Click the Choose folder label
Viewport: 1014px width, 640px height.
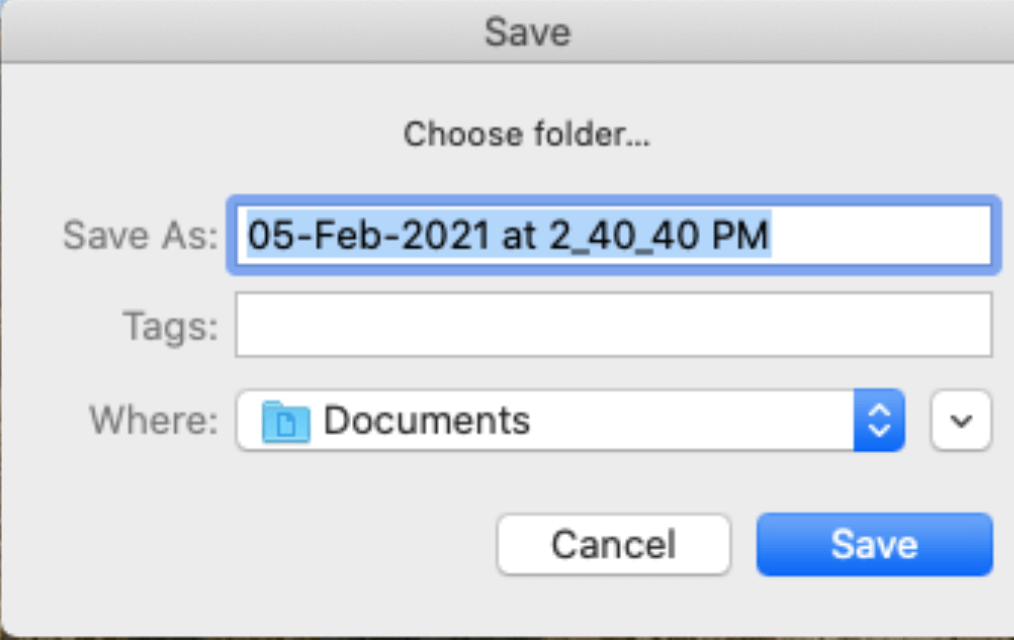[x=526, y=134]
